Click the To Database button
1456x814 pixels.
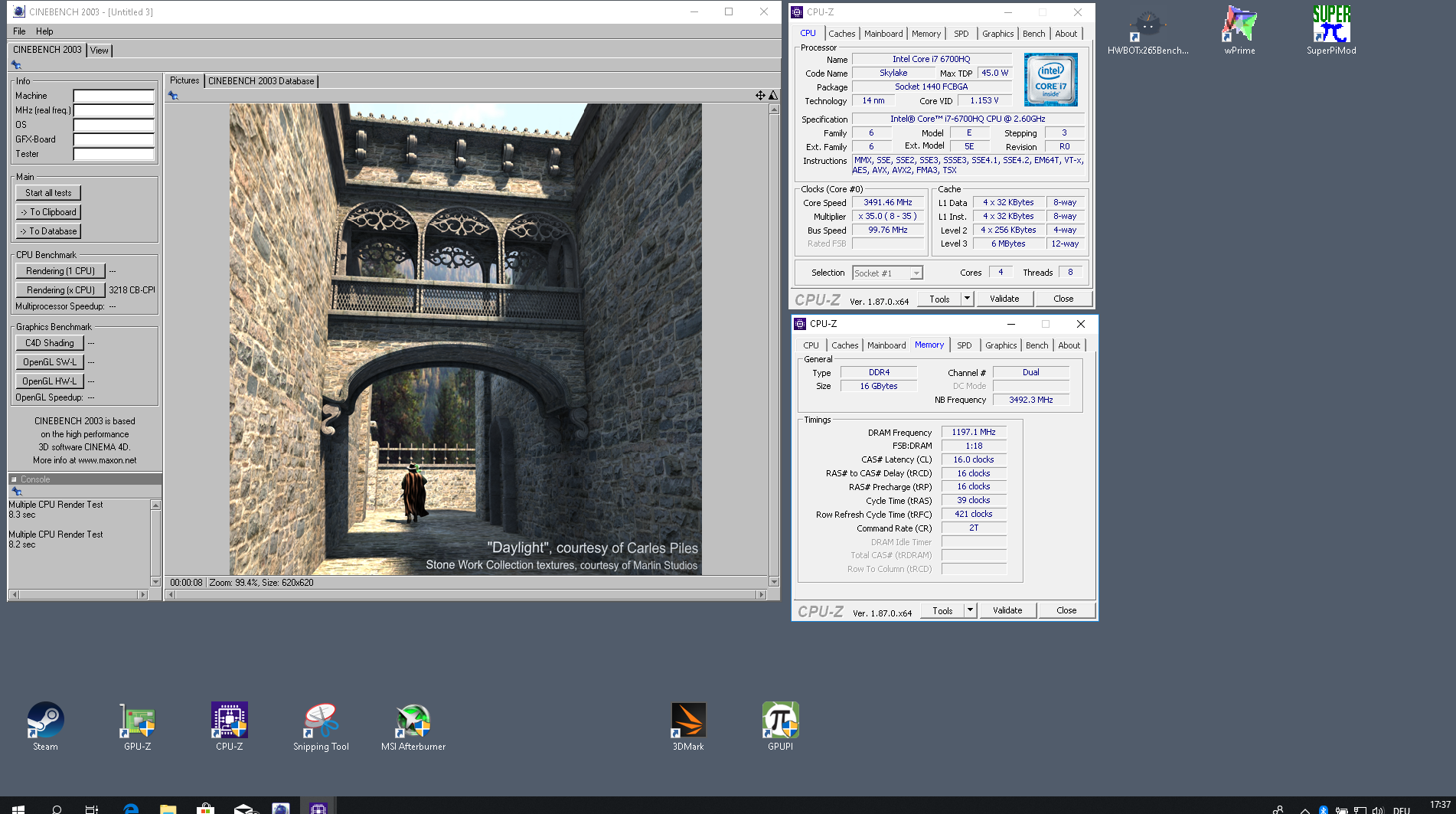point(48,231)
